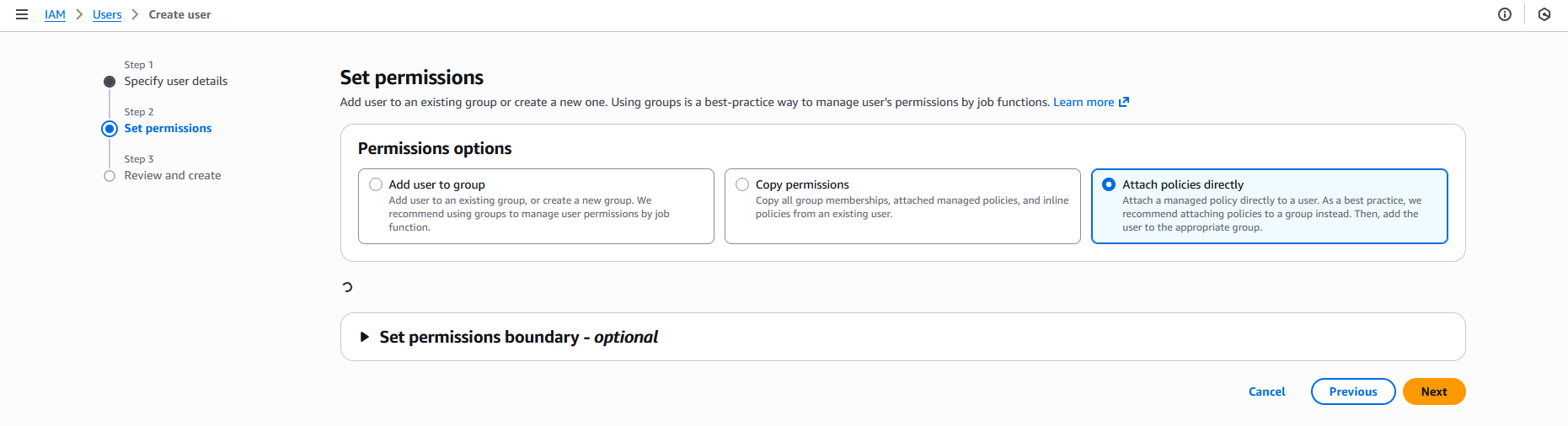Open Specify user details step
The width and height of the screenshot is (1568, 426).
[x=175, y=82]
